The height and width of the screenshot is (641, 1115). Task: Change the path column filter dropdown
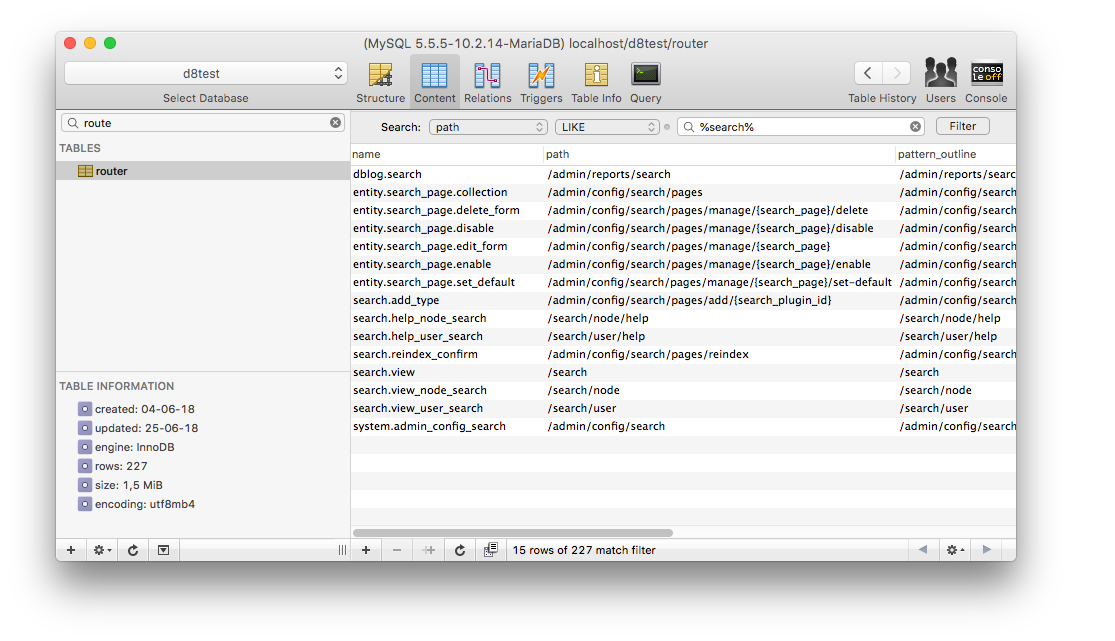click(x=490, y=126)
